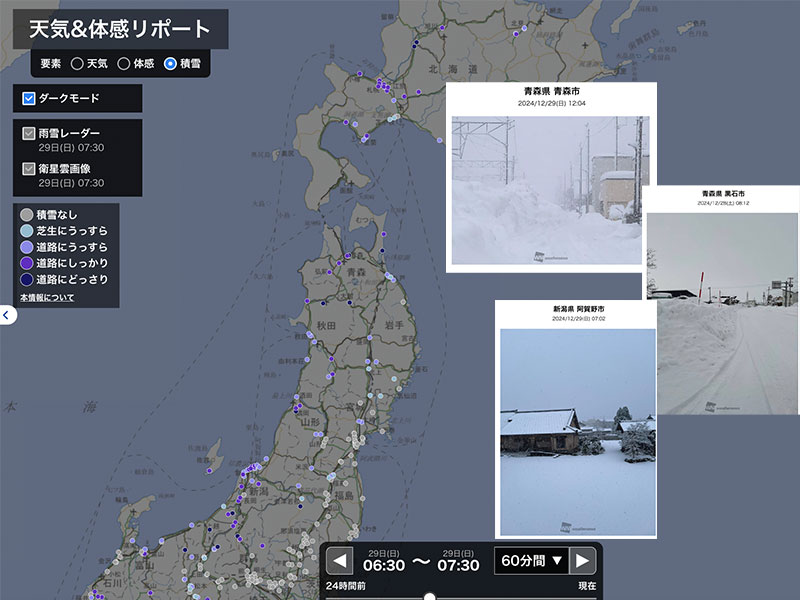Select the 体感 radio button
800x600 pixels.
124,64
